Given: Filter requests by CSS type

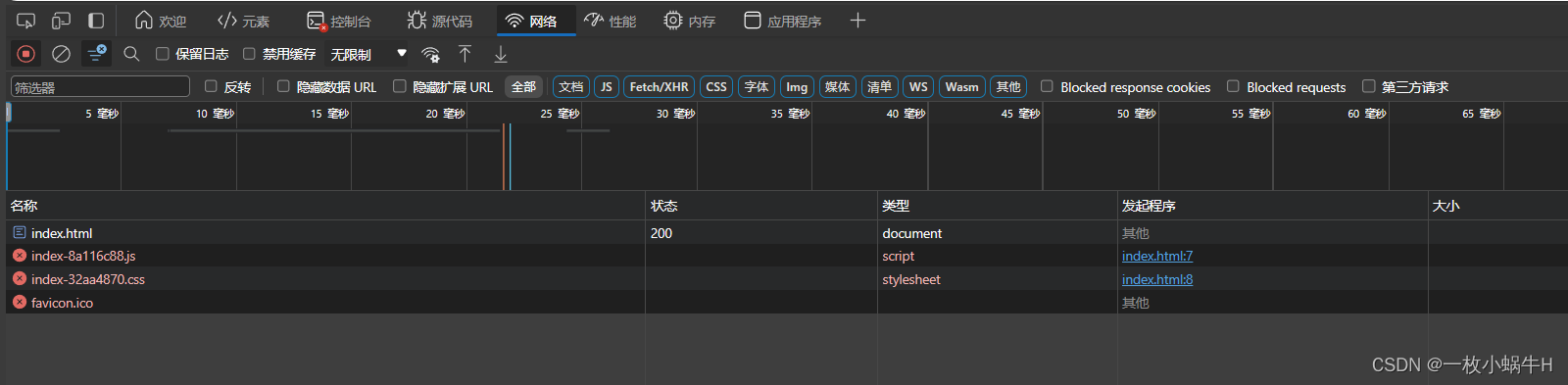Looking at the screenshot, I should point(716,87).
